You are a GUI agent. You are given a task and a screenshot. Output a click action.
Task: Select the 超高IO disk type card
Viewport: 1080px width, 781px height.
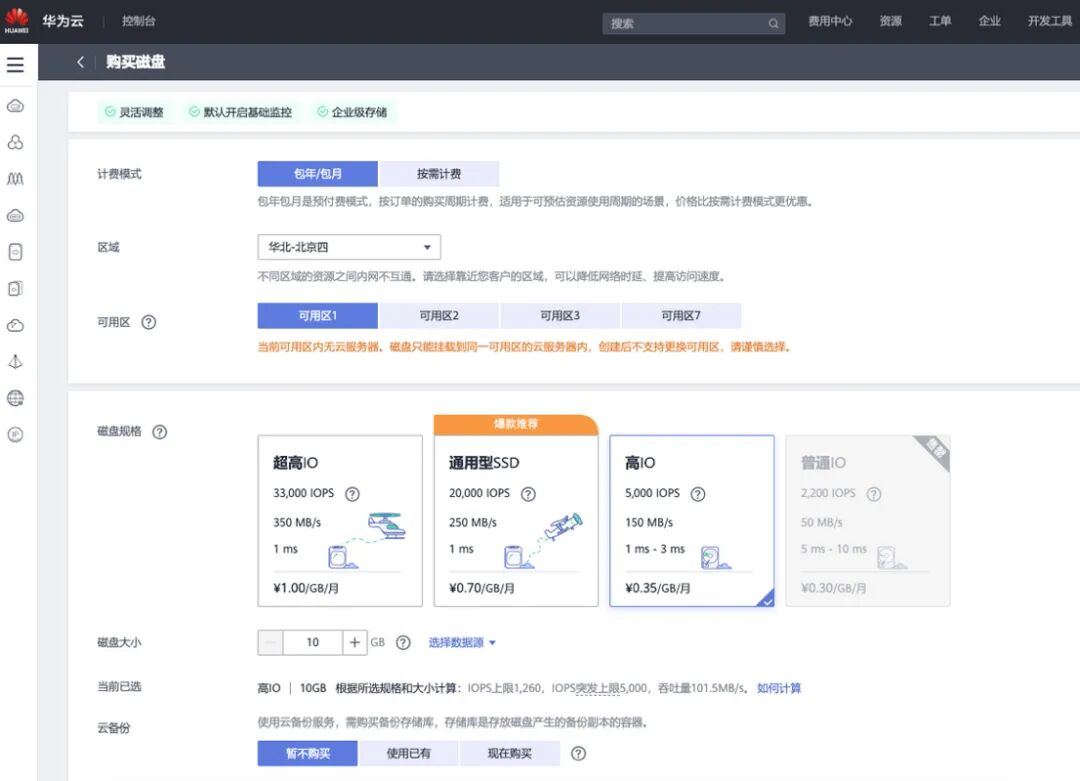point(340,521)
